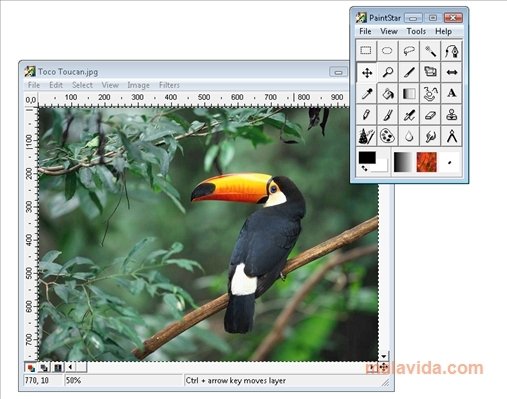
Task: Select the Gradient fill tool
Action: point(409,94)
